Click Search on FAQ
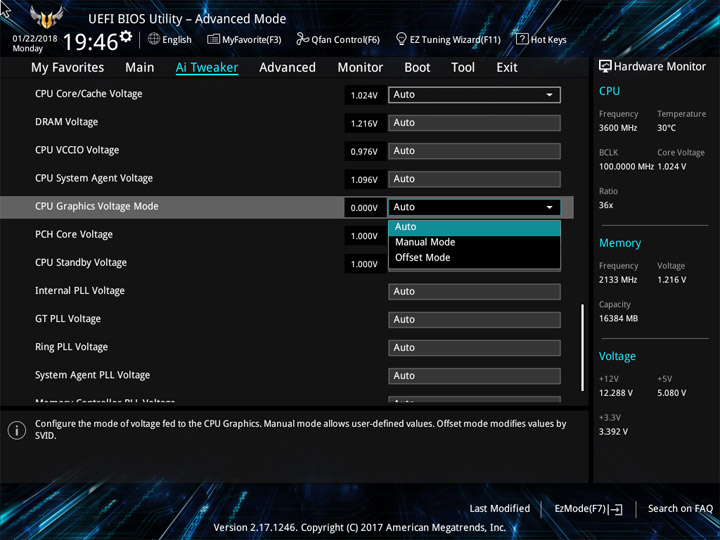 pyautogui.click(x=680, y=508)
